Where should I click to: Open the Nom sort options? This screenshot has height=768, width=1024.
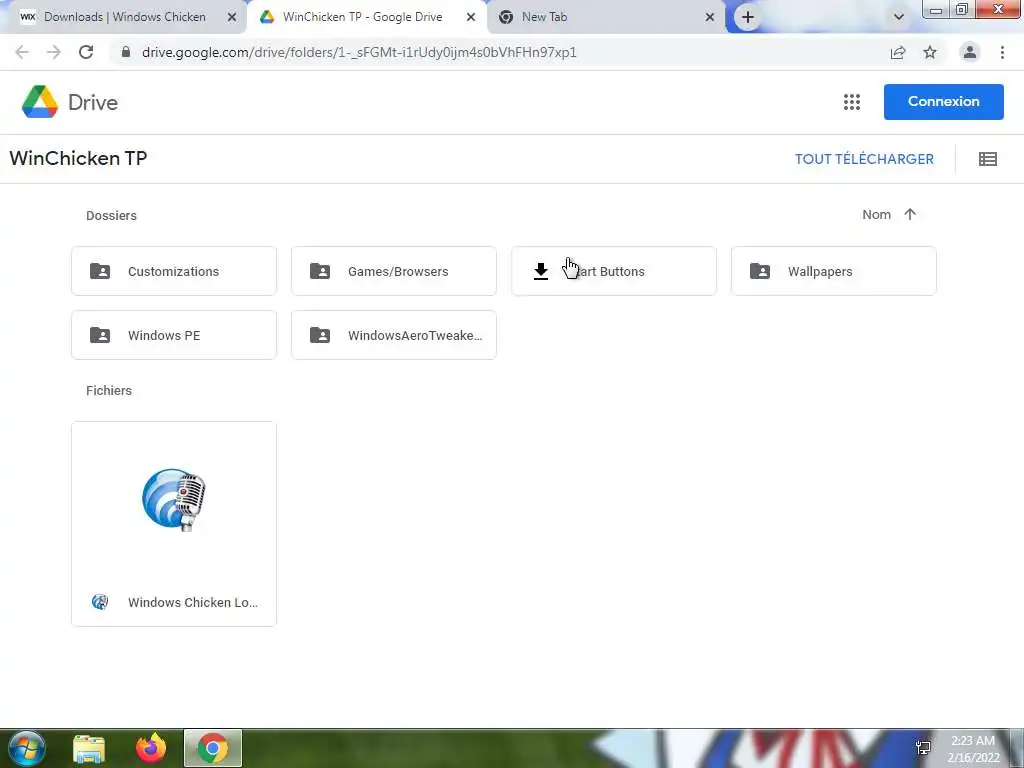coord(876,214)
